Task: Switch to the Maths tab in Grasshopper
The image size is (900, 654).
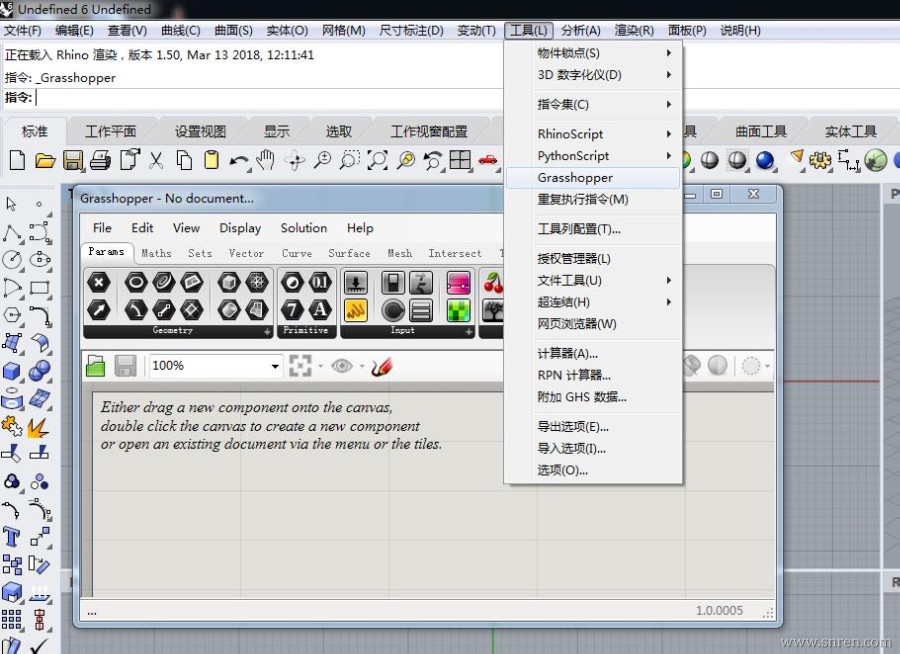Action: 156,253
